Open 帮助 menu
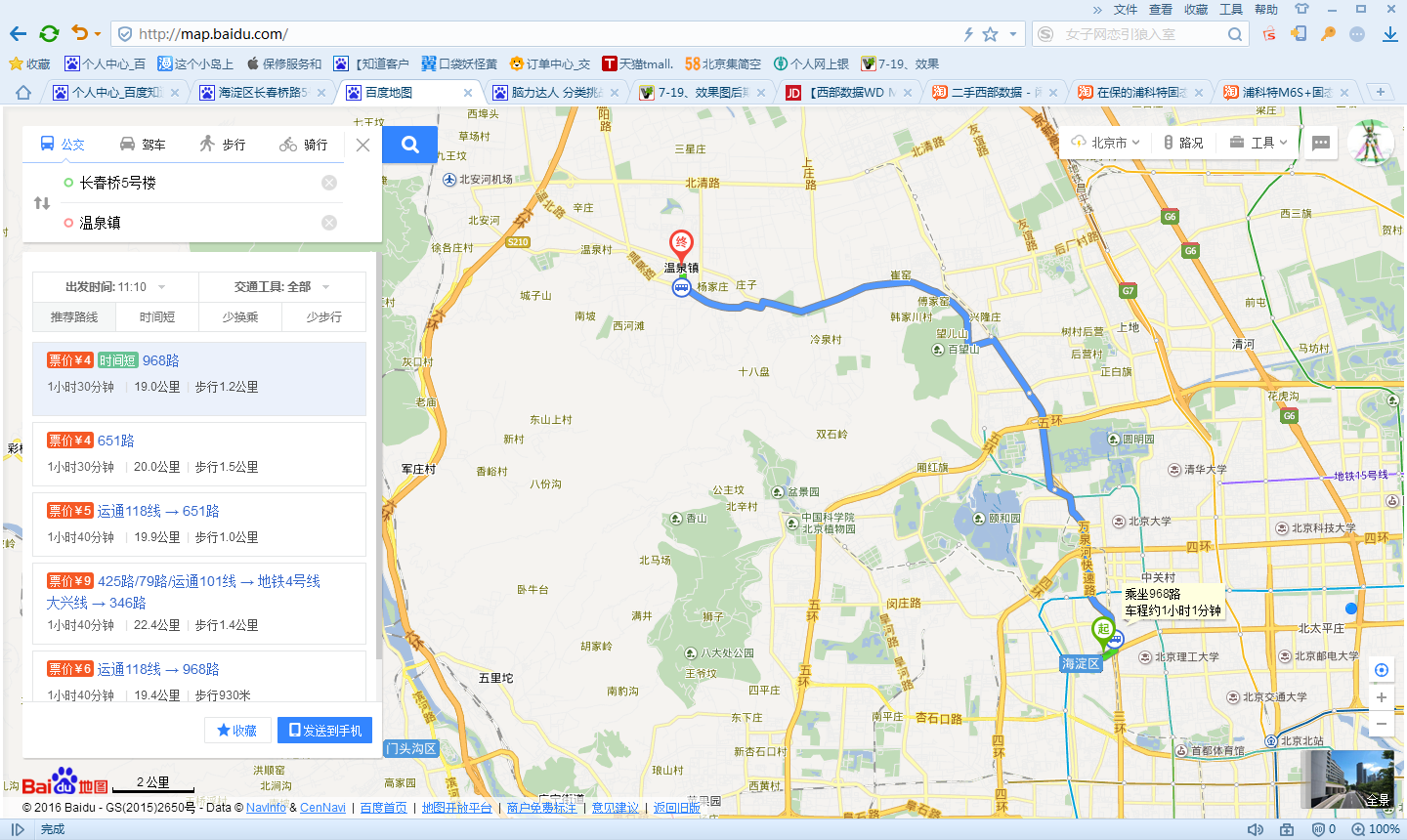 tap(1266, 10)
